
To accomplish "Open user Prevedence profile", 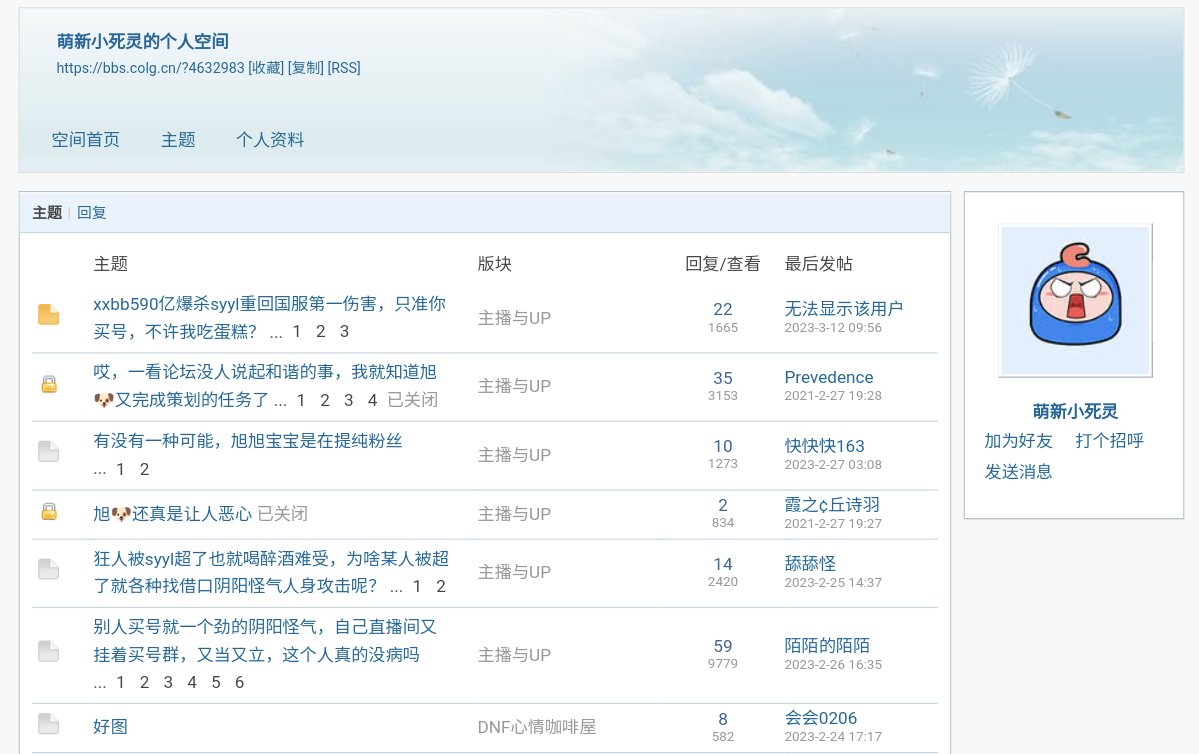I will tap(829, 377).
